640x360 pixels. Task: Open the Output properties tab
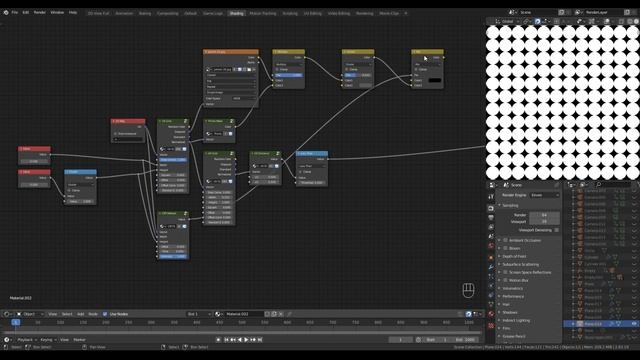tap(491, 218)
